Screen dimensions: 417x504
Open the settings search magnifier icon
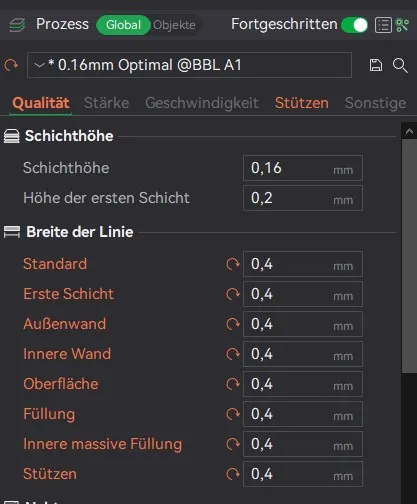[400, 65]
